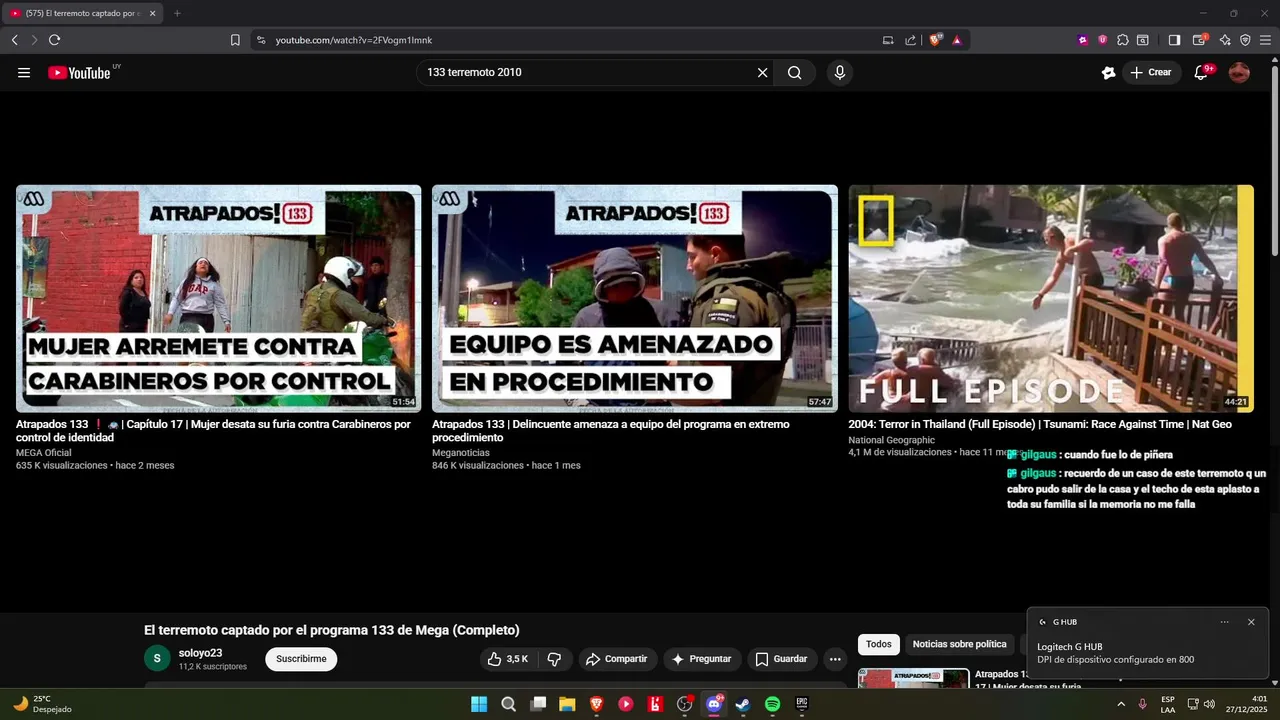Open Delincuente amenaza a equipo title
This screenshot has width=1280, height=720.
[x=611, y=431]
